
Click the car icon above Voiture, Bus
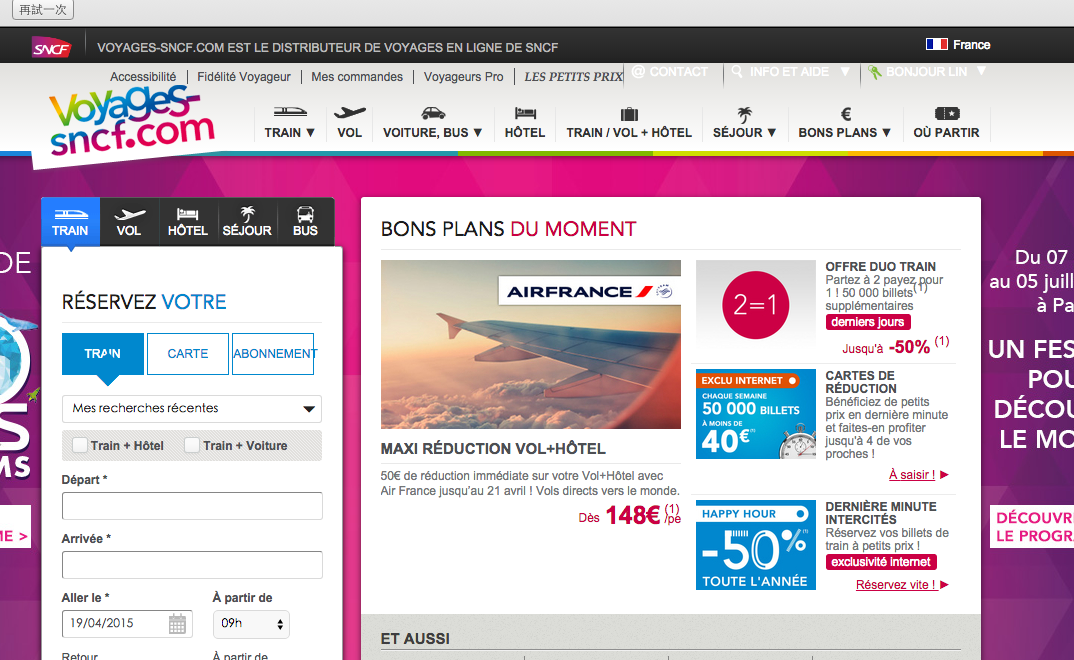point(432,113)
